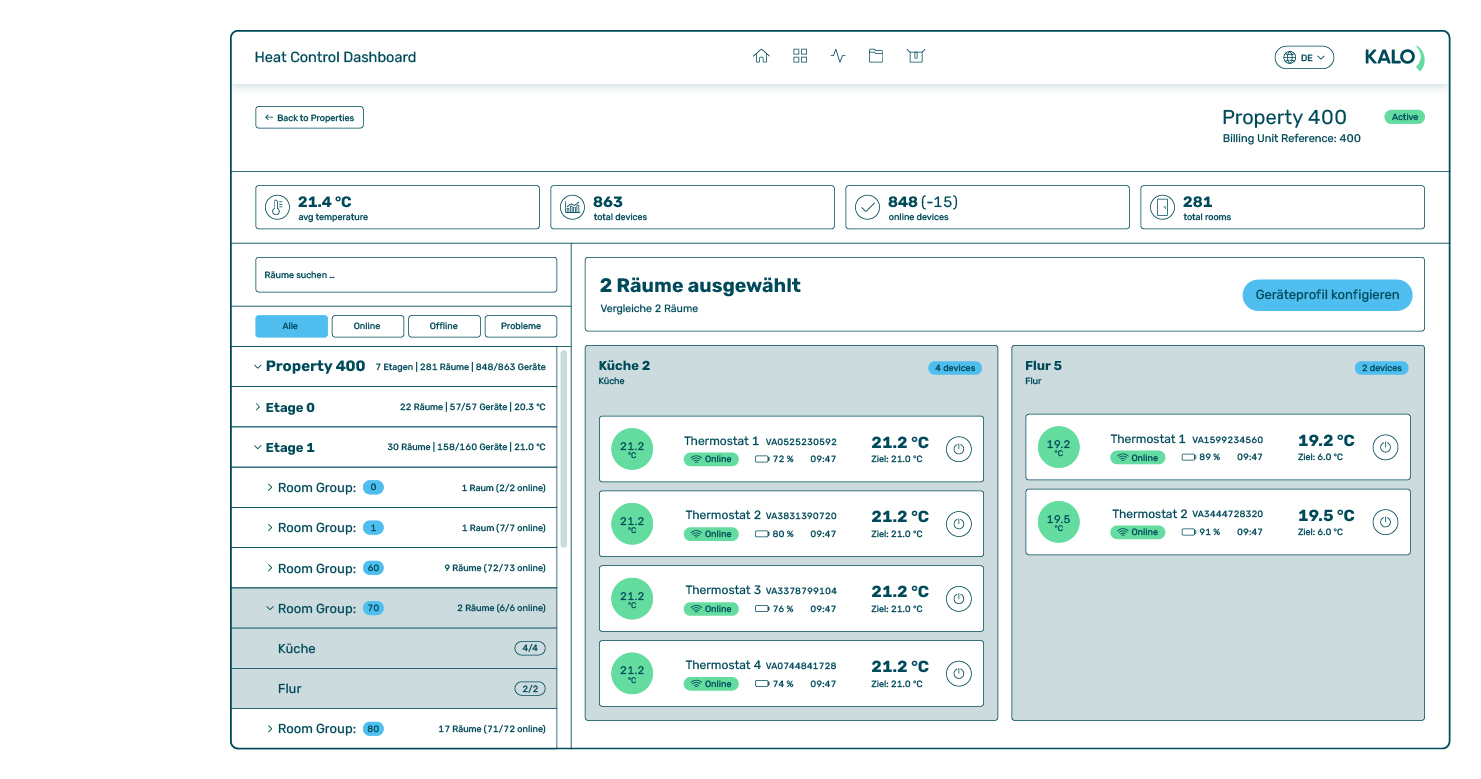Click the thermometer icon on avg temperature card
This screenshot has height=779, width=1481.
(277, 208)
